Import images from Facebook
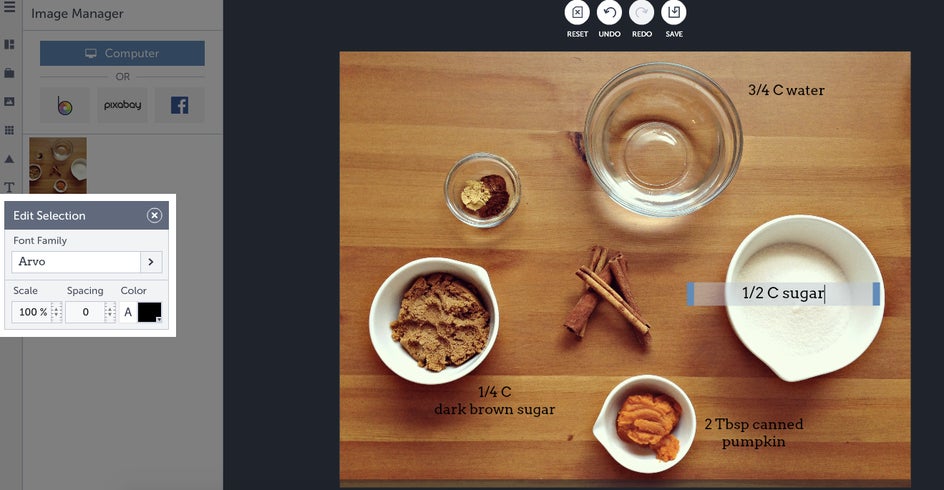 click(x=179, y=105)
